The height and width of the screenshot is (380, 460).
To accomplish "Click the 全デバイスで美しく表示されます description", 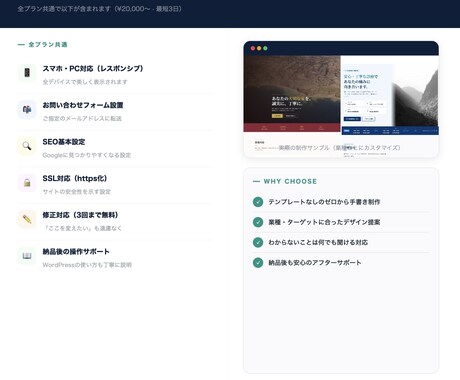I will [85, 82].
